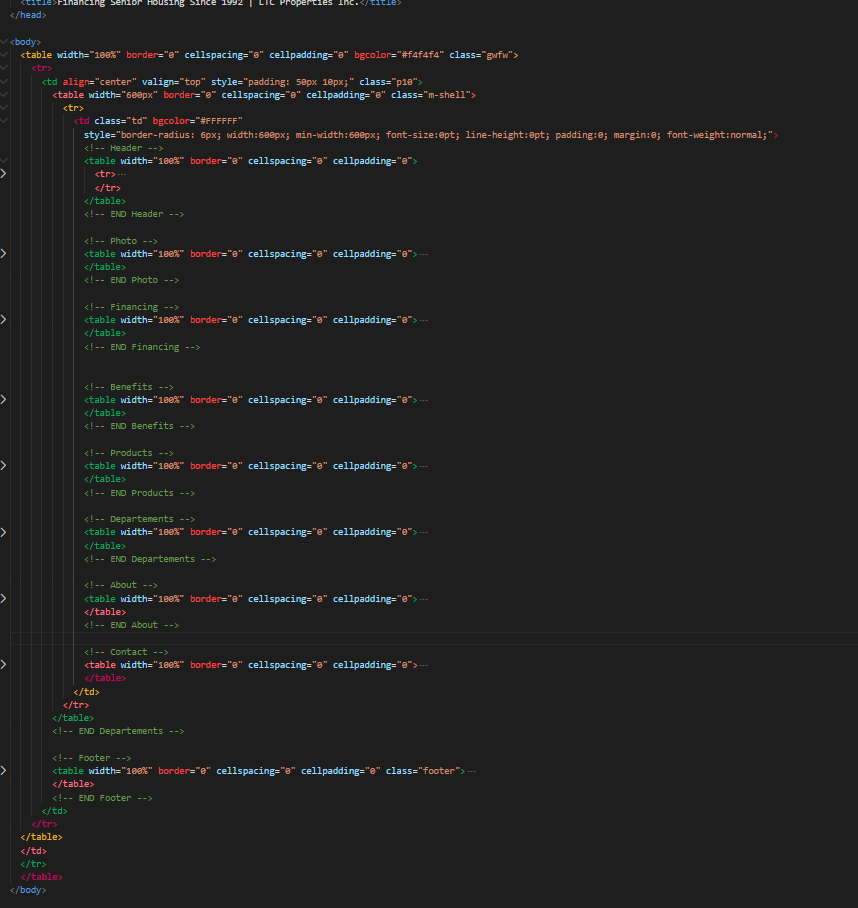Click the class="m-shell" attribute
The width and height of the screenshot is (858, 908).
click(x=430, y=95)
